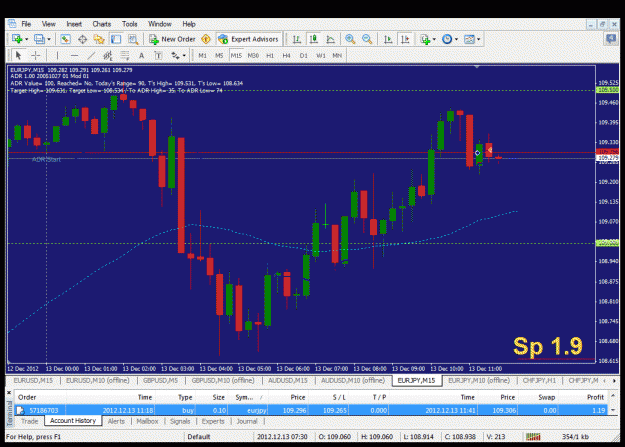Expand the arrow beside Periods clock
Viewport: 625px width, 447px height.
click(456, 39)
